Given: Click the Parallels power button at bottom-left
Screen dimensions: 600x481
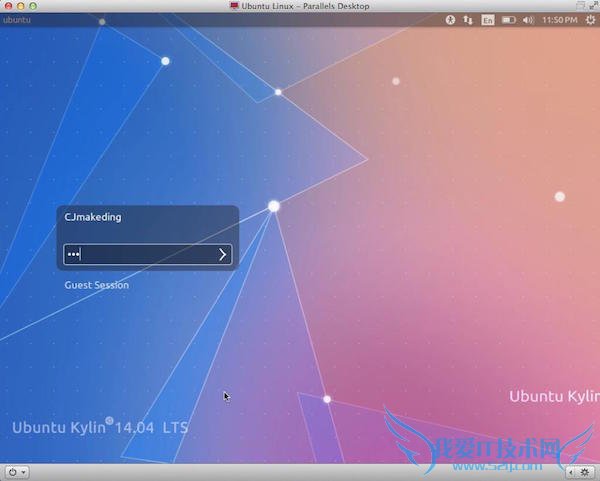Looking at the screenshot, I should [x=13, y=472].
